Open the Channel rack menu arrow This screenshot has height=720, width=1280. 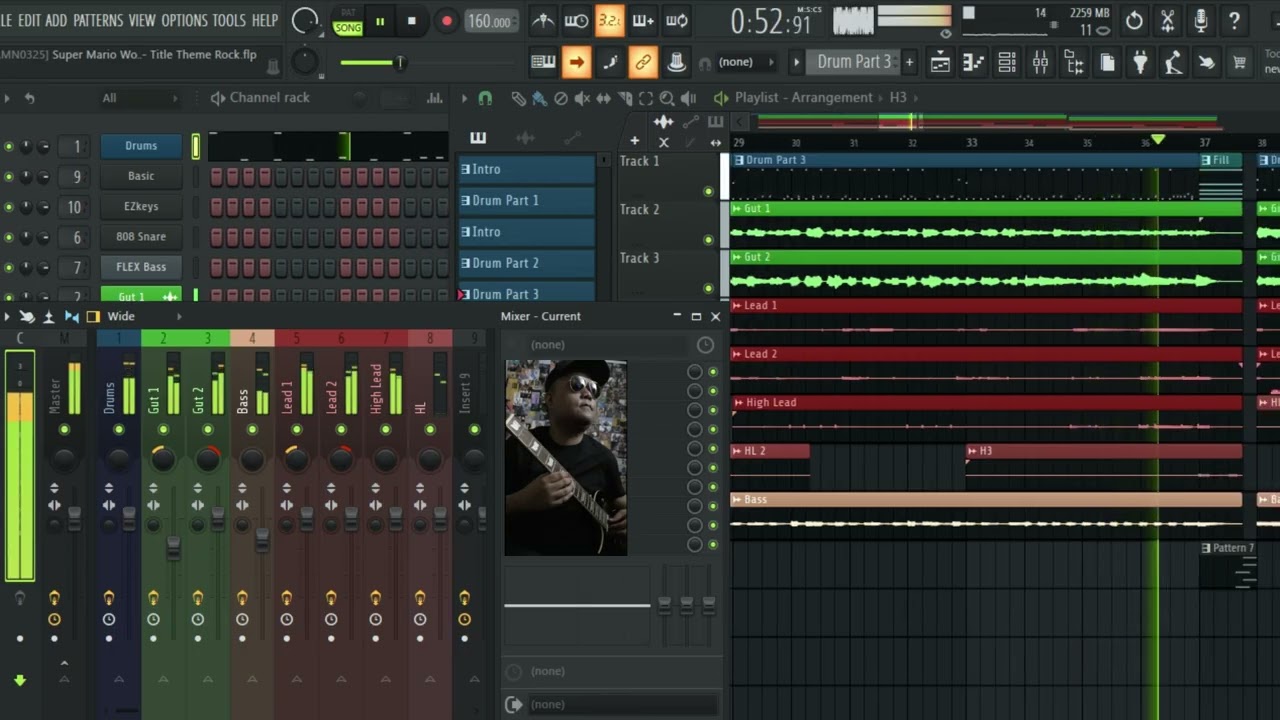[7, 98]
